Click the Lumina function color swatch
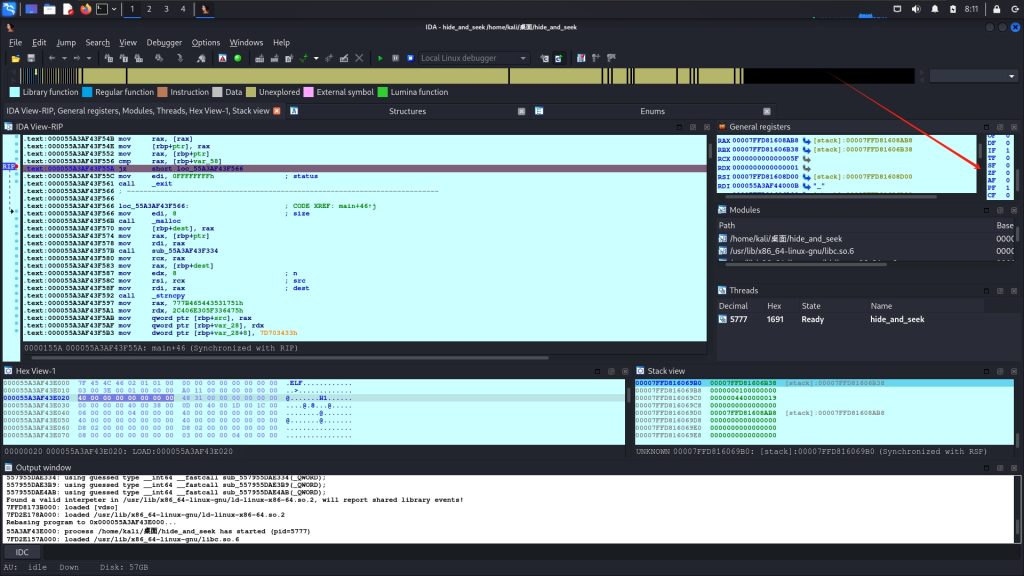The image size is (1024, 576). tap(383, 92)
